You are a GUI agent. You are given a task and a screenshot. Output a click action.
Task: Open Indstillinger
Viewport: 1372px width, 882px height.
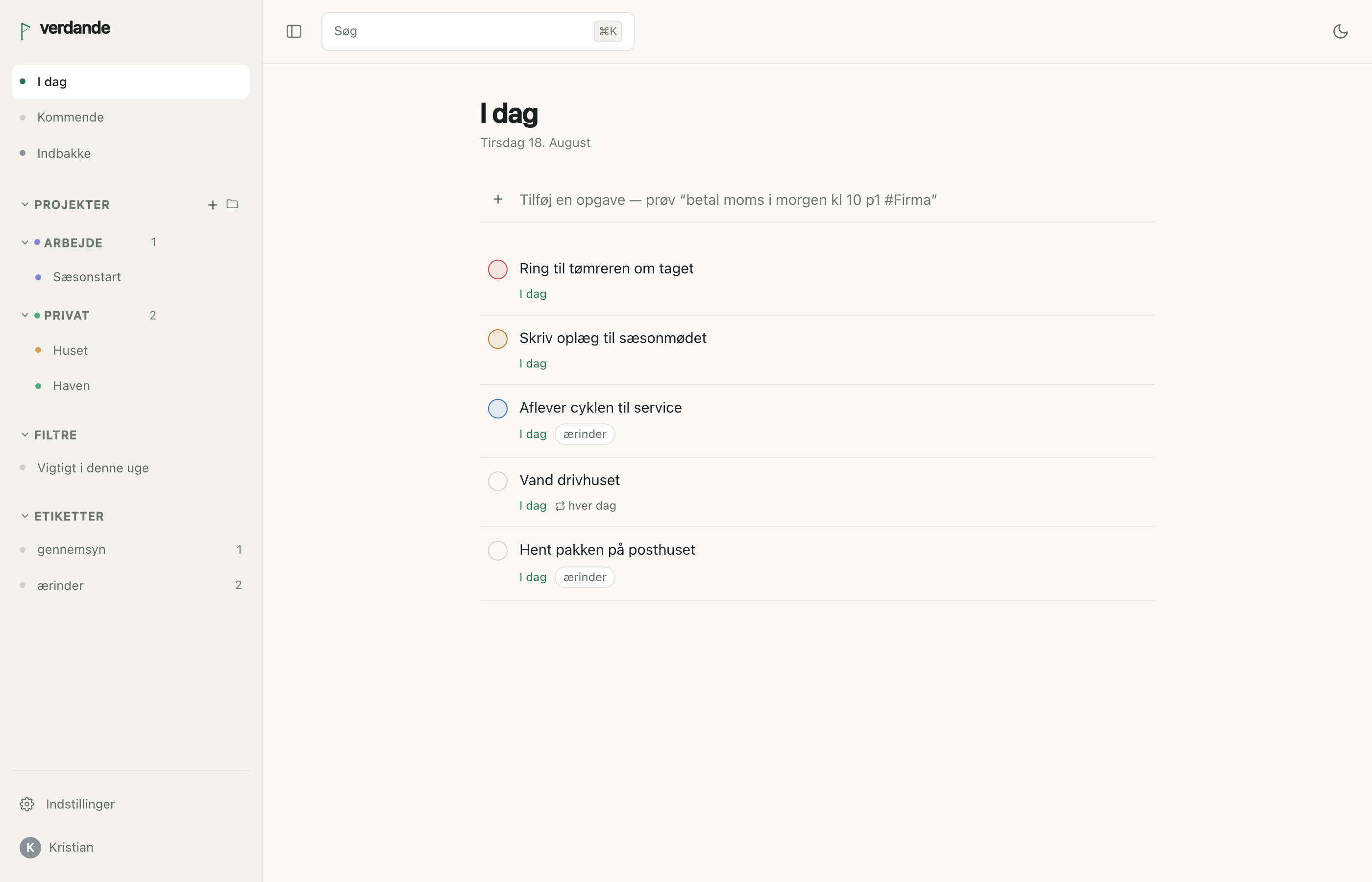coord(130,804)
